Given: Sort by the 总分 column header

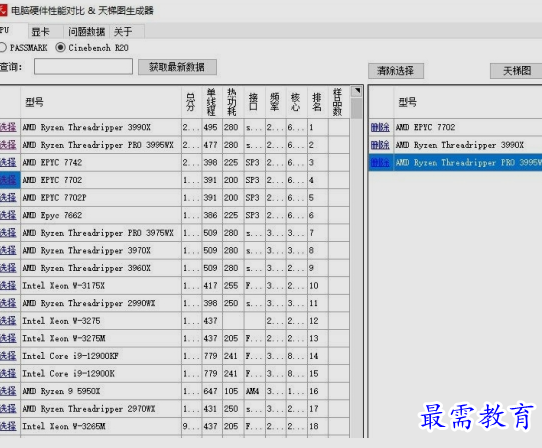Looking at the screenshot, I should [x=191, y=102].
